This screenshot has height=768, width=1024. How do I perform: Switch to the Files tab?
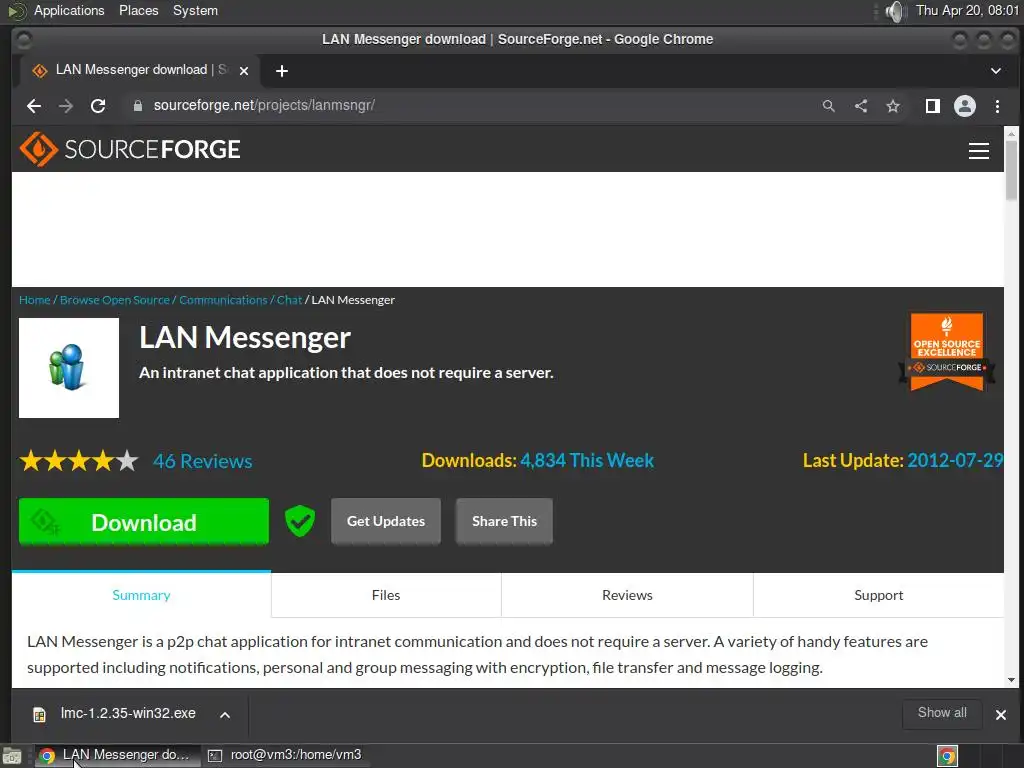coord(386,595)
